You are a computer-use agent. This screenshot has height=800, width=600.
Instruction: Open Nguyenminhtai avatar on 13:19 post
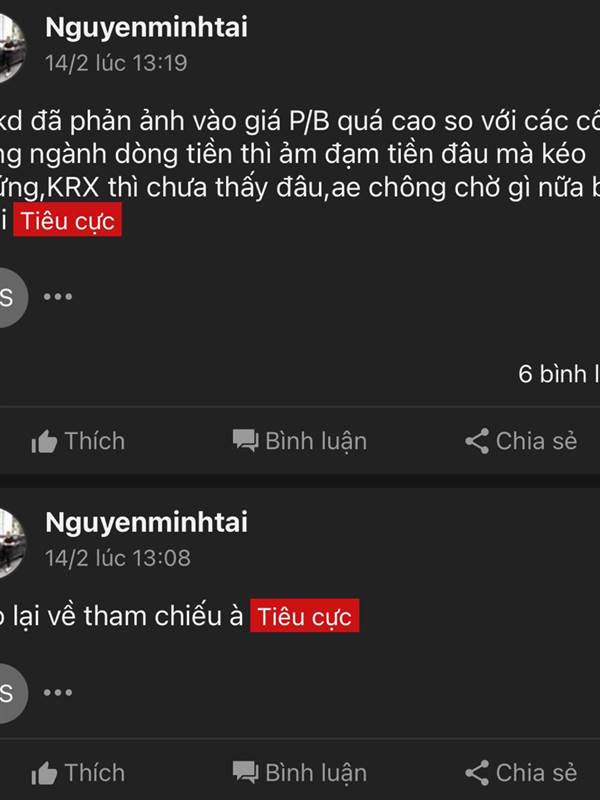11,47
